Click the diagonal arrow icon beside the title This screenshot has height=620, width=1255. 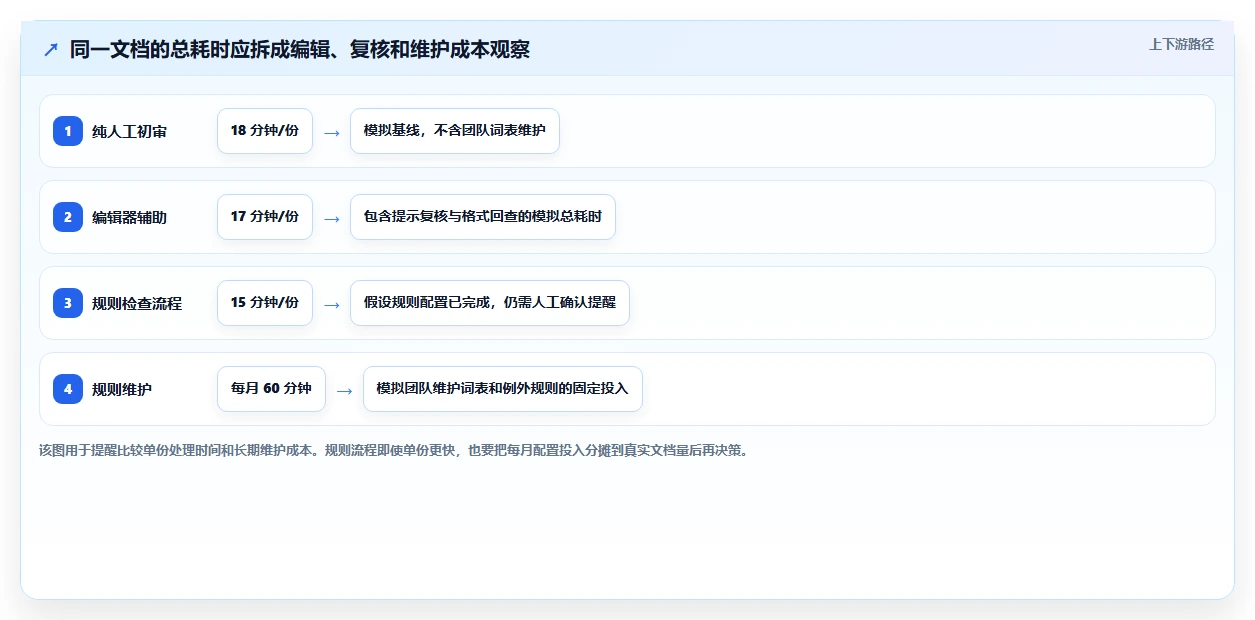tap(51, 50)
